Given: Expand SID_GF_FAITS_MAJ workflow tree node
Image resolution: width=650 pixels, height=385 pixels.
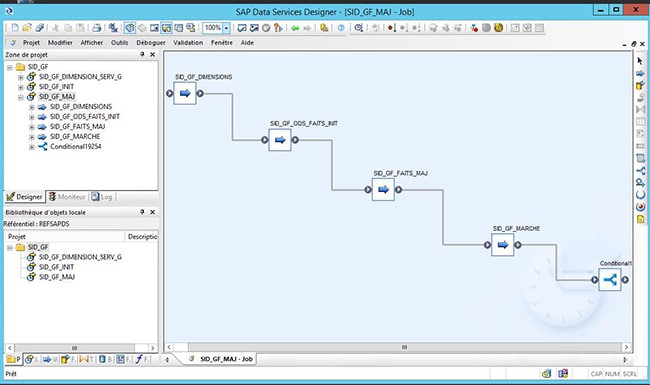Looking at the screenshot, I should (x=32, y=127).
